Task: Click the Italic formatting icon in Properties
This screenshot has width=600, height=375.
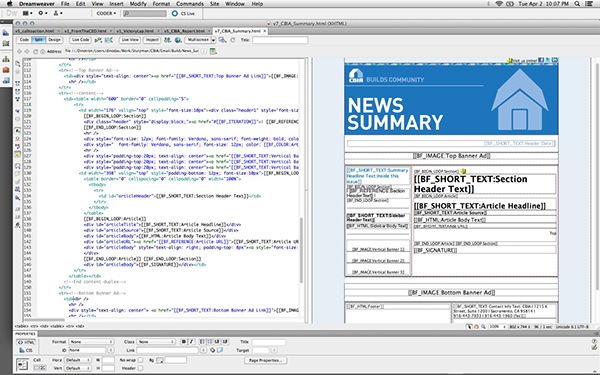Action: tap(191, 342)
